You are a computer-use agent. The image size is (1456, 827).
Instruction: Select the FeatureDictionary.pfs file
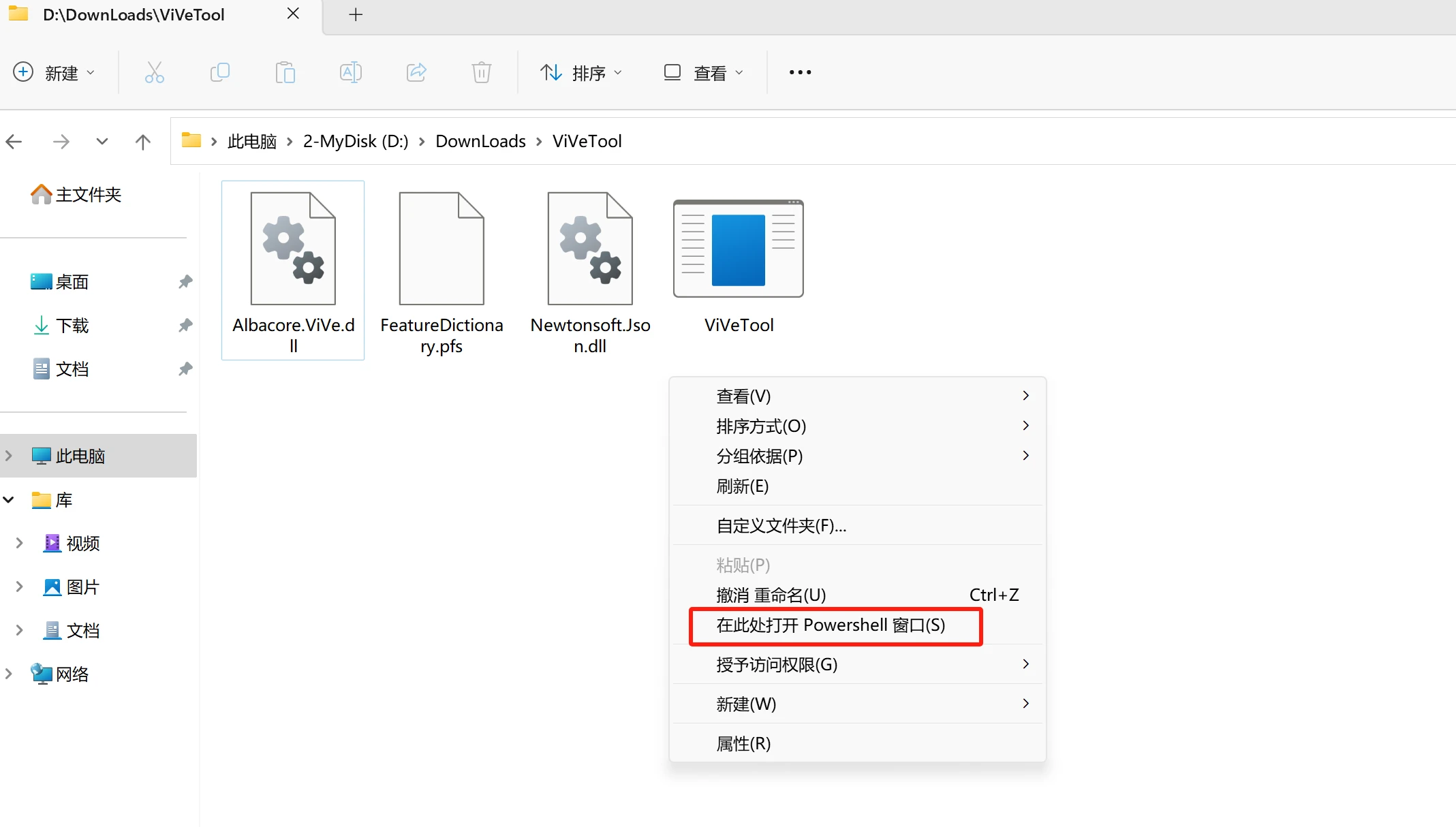(x=442, y=270)
